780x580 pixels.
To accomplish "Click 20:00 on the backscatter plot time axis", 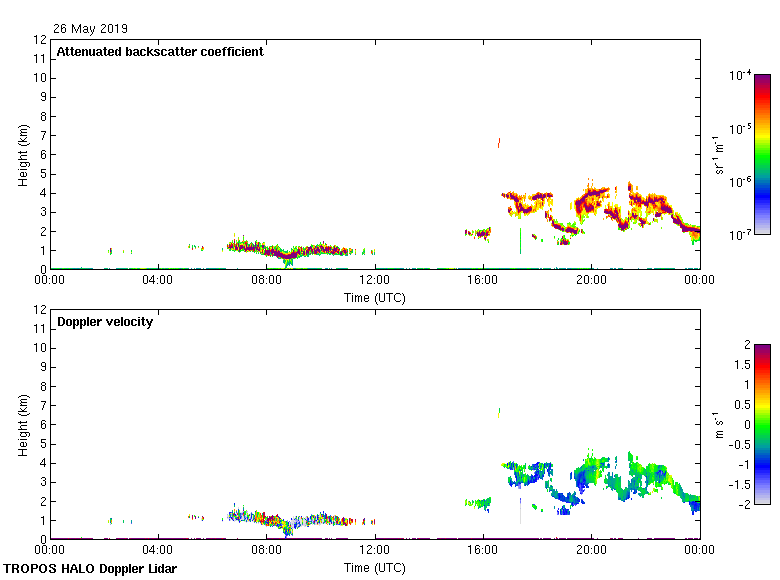I will [x=591, y=280].
